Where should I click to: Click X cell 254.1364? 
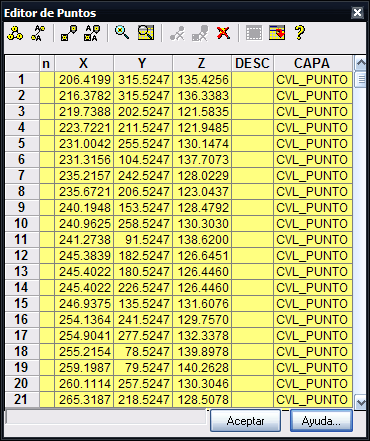coord(84,319)
